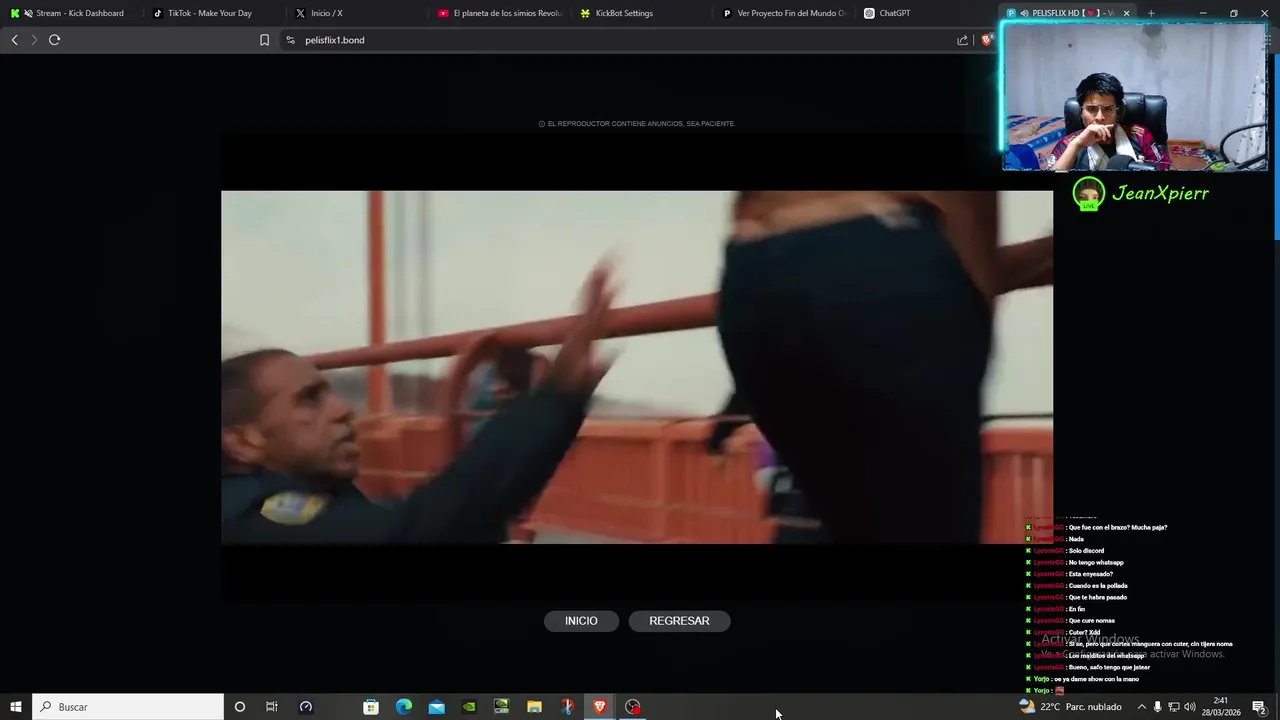Open Cortana circle icon on taskbar
This screenshot has width=1280, height=720.
pyautogui.click(x=239, y=707)
